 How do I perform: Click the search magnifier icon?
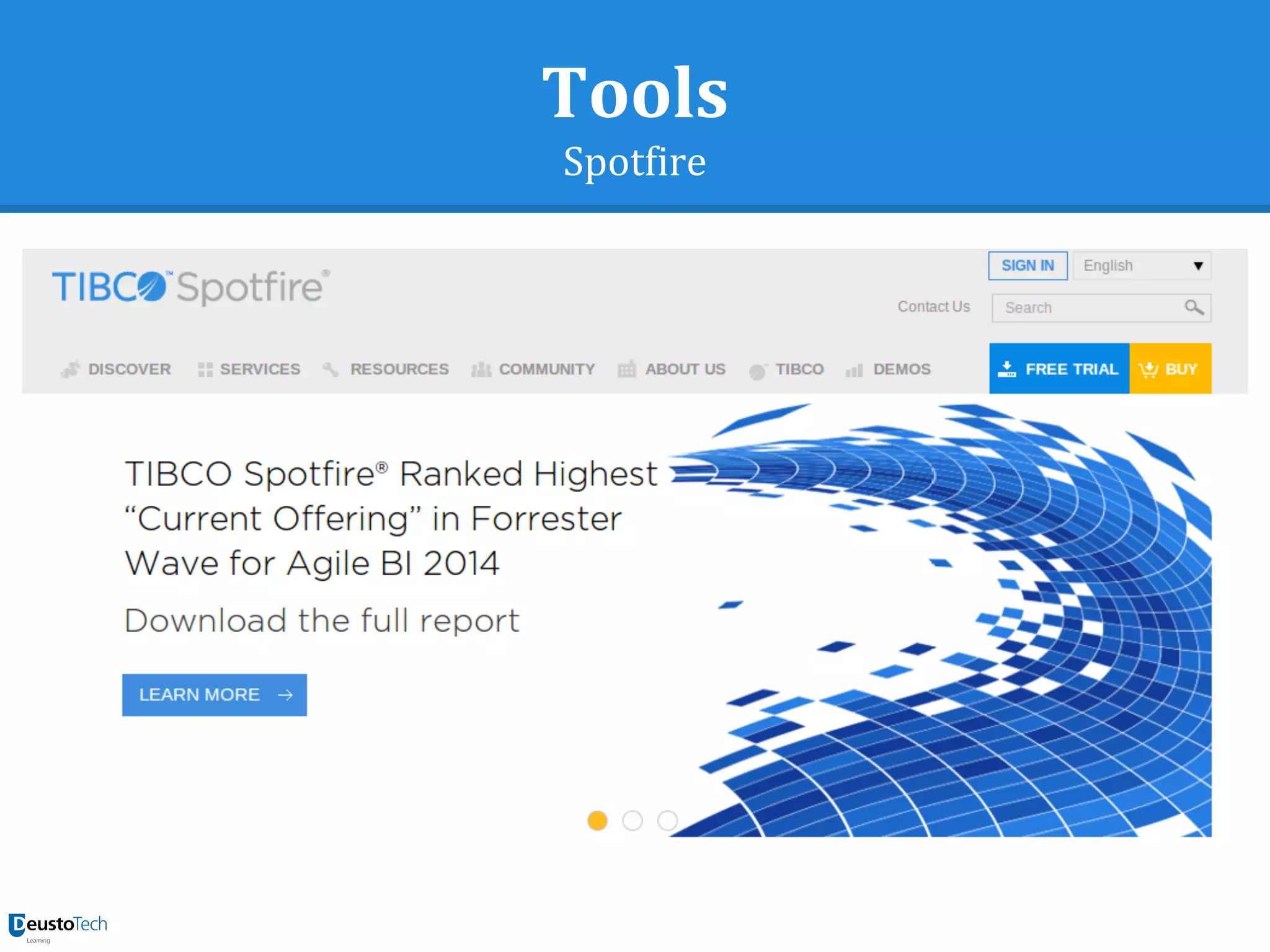click(x=1194, y=307)
